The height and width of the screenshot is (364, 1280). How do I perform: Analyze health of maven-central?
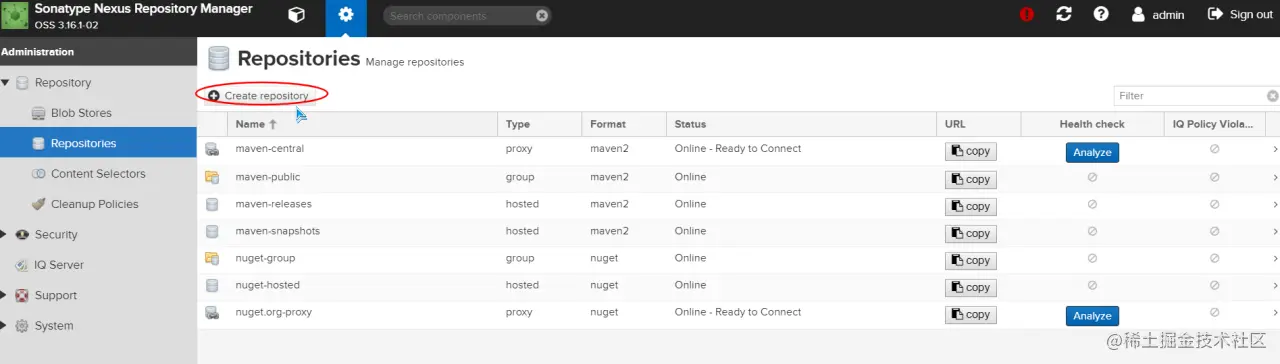1092,152
